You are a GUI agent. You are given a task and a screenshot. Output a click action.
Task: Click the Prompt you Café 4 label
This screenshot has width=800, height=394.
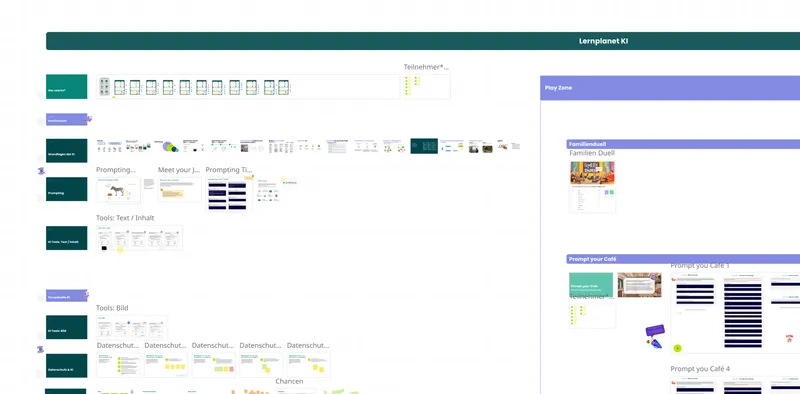(700, 368)
